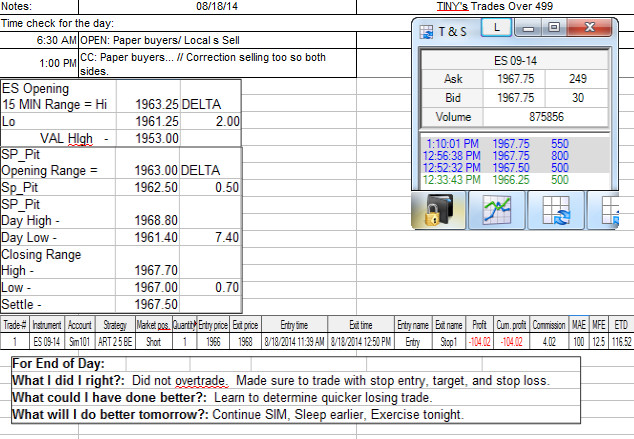This screenshot has width=634, height=439.
Task: Click the Ask size 249
Action: pos(577,79)
